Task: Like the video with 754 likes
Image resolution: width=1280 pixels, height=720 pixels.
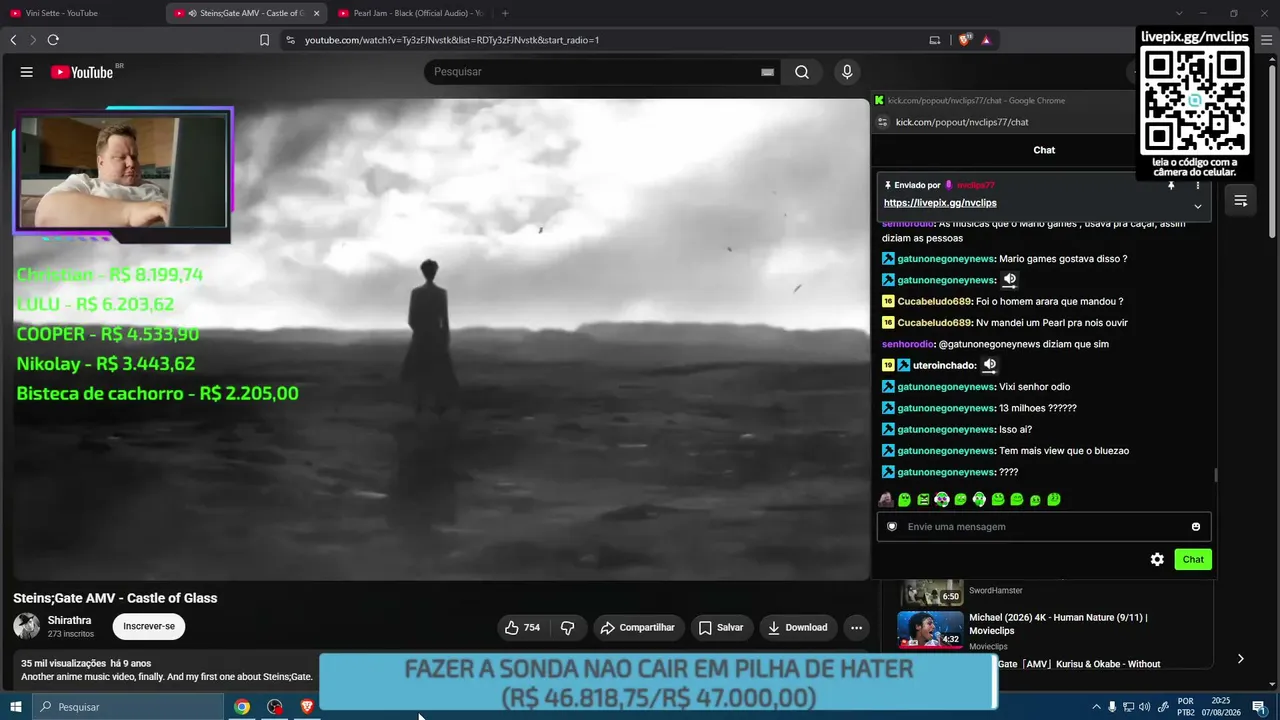Action: point(523,628)
